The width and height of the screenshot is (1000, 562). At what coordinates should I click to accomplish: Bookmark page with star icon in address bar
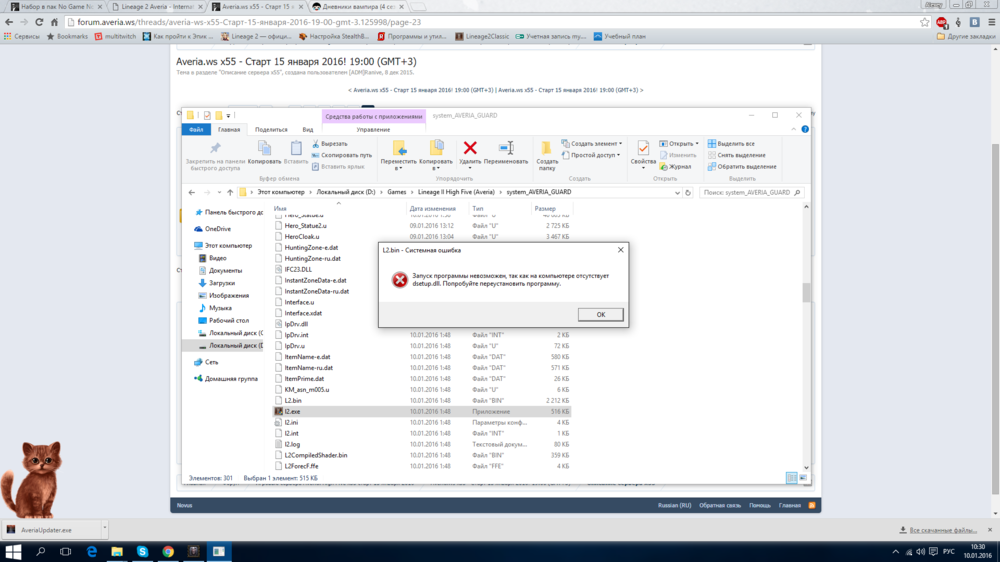(925, 22)
